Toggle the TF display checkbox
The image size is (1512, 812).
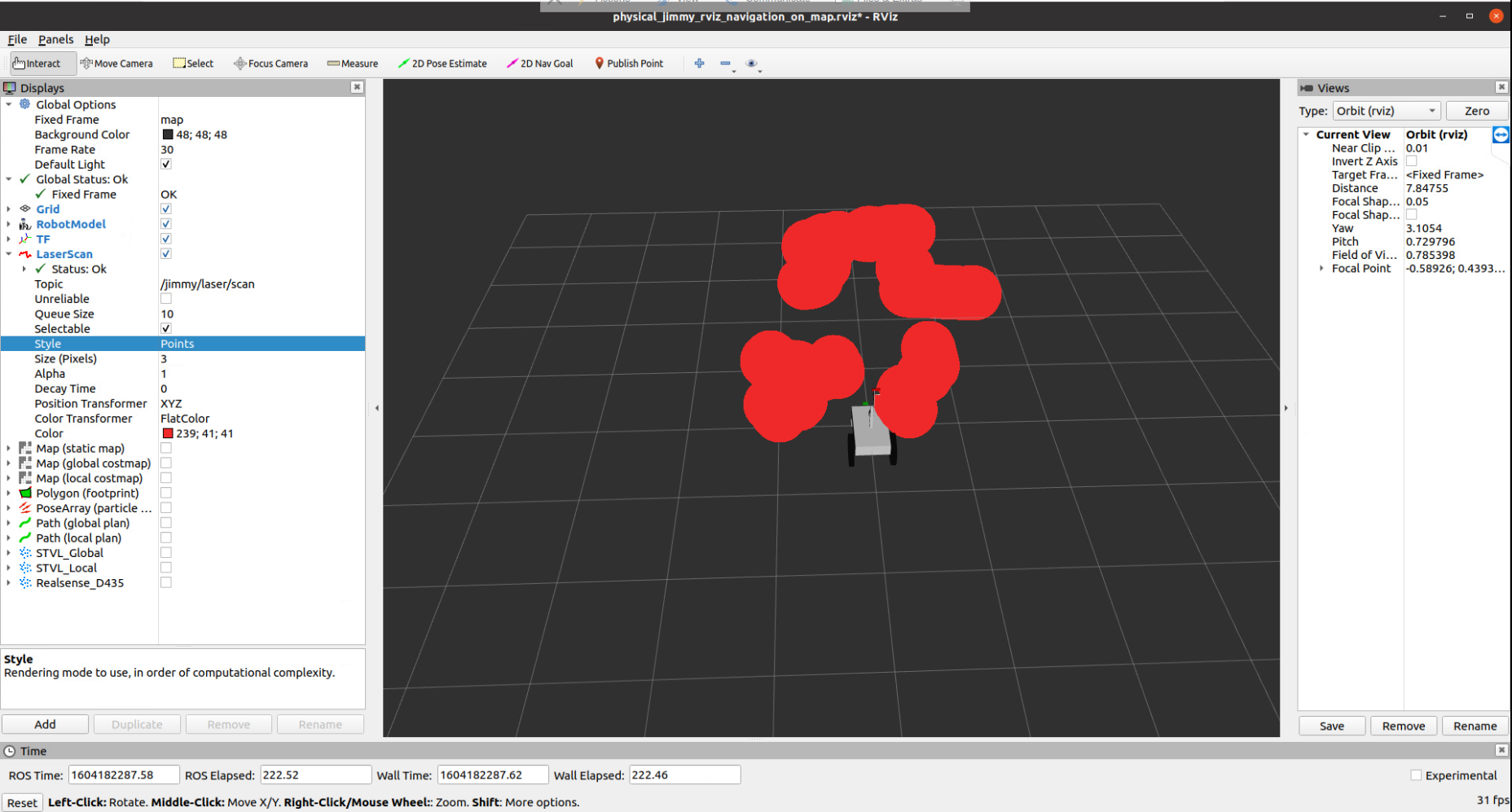click(166, 239)
